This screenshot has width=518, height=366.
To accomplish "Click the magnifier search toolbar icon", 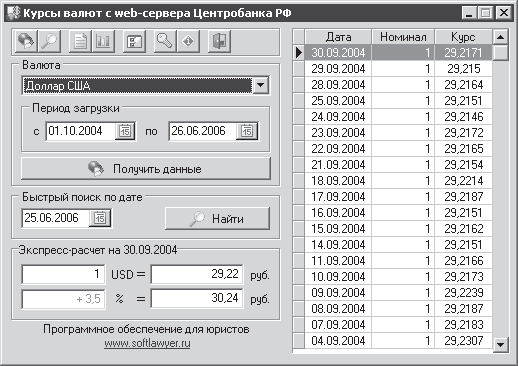I will [49, 42].
